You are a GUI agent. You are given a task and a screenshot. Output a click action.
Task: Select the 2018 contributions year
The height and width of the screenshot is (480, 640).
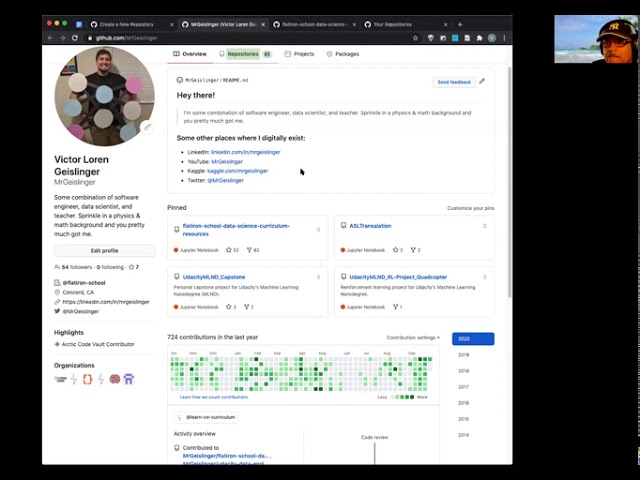click(x=464, y=371)
